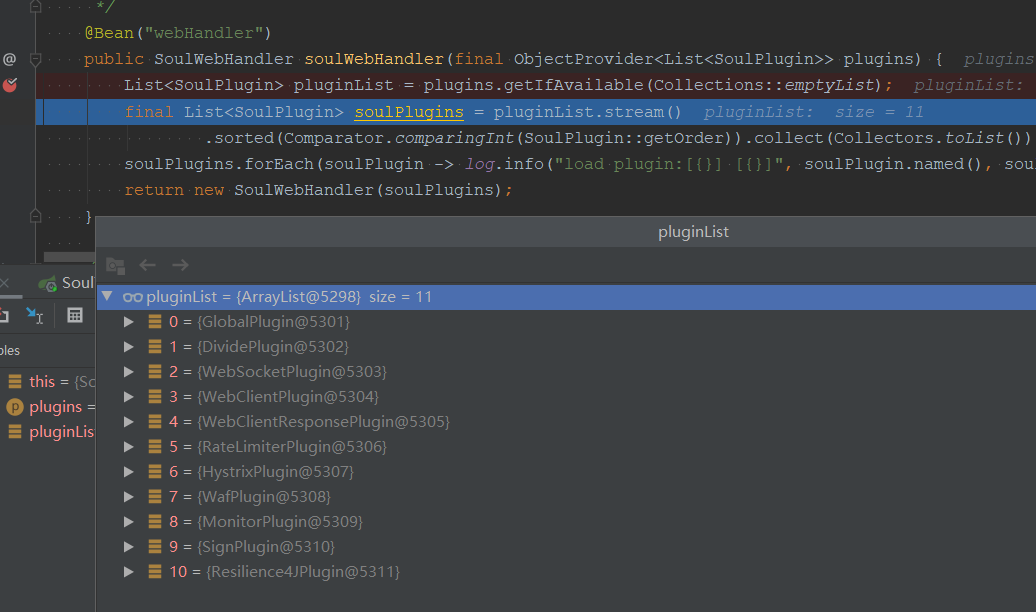
Task: Click the parameter icon beside plugins
Action: pyautogui.click(x=15, y=407)
